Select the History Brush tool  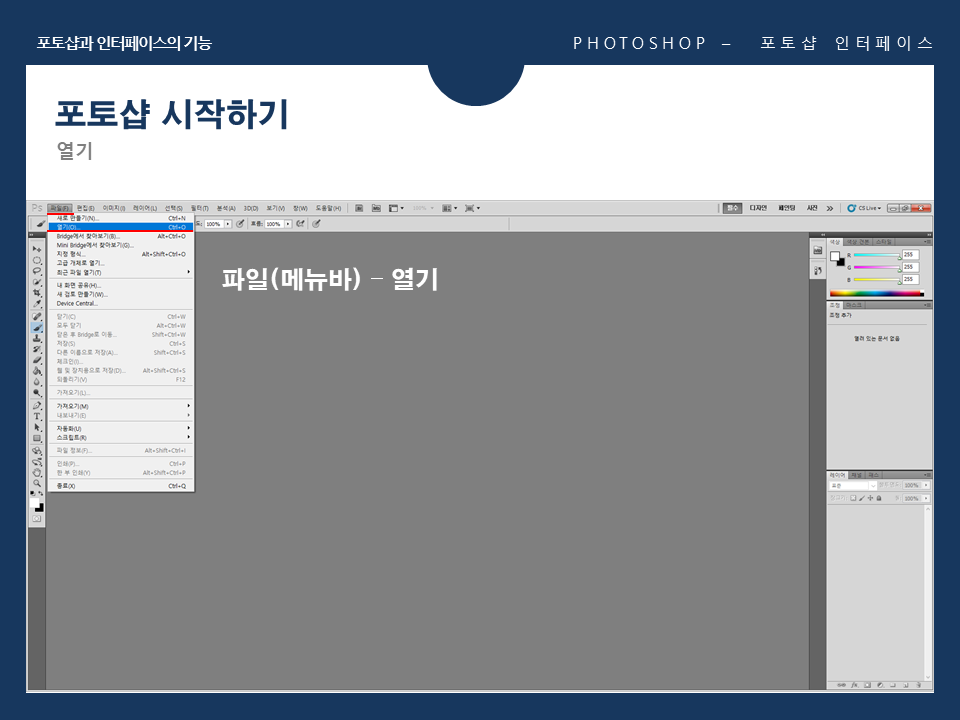point(37,350)
